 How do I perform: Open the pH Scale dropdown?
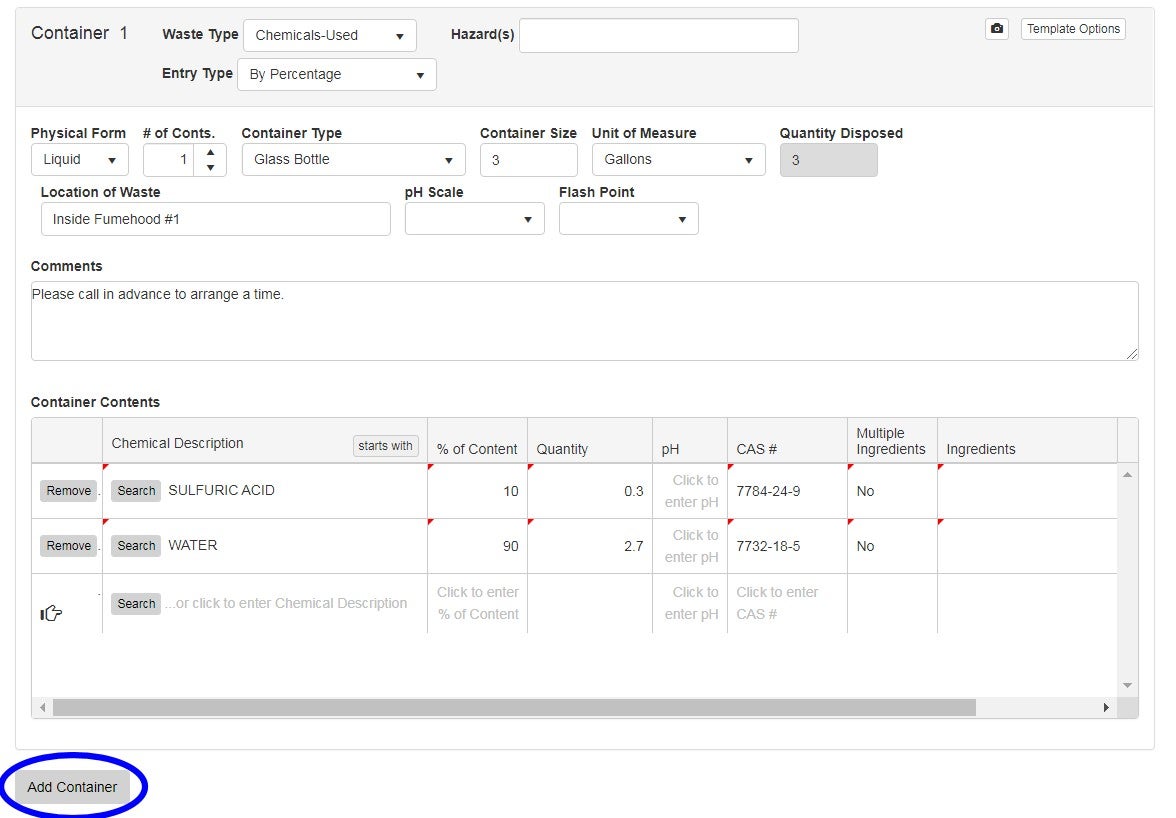pyautogui.click(x=474, y=218)
